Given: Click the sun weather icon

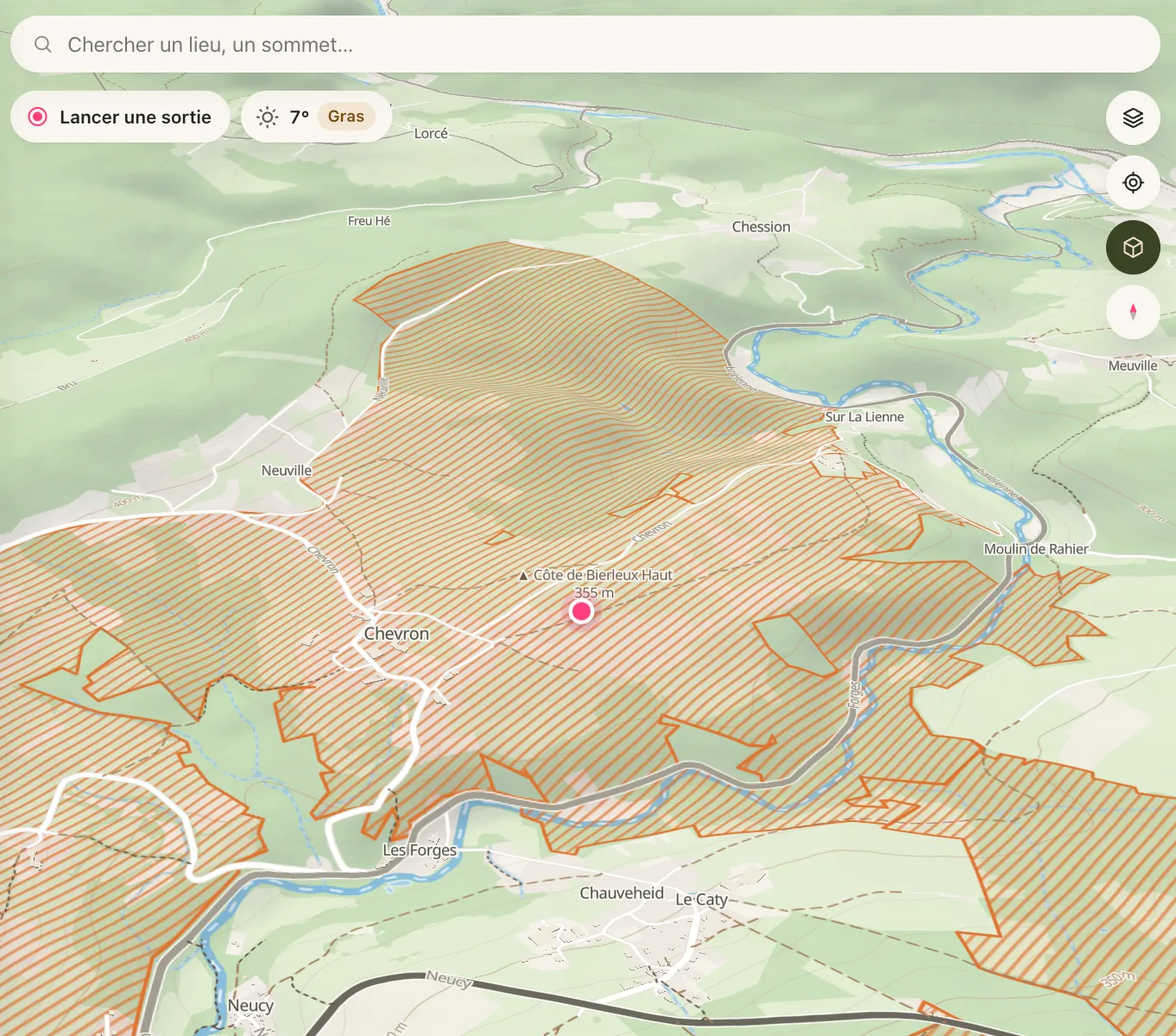Looking at the screenshot, I should 268,117.
